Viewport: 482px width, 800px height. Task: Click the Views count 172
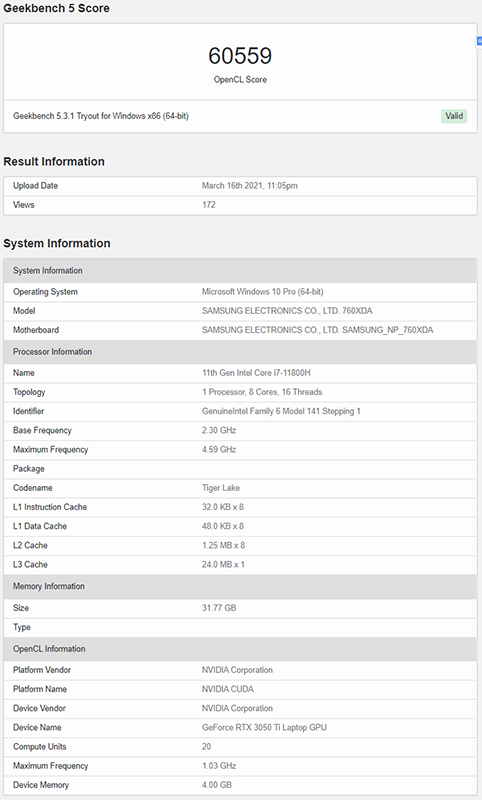click(209, 205)
